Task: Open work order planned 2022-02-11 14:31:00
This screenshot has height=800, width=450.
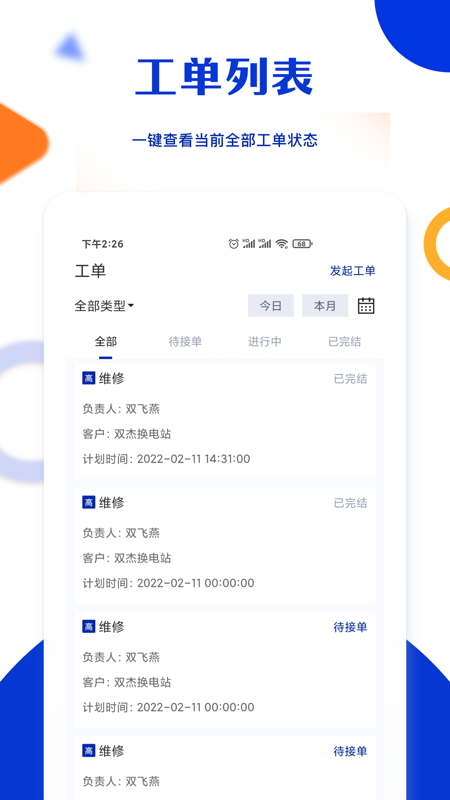Action: pyautogui.click(x=225, y=421)
